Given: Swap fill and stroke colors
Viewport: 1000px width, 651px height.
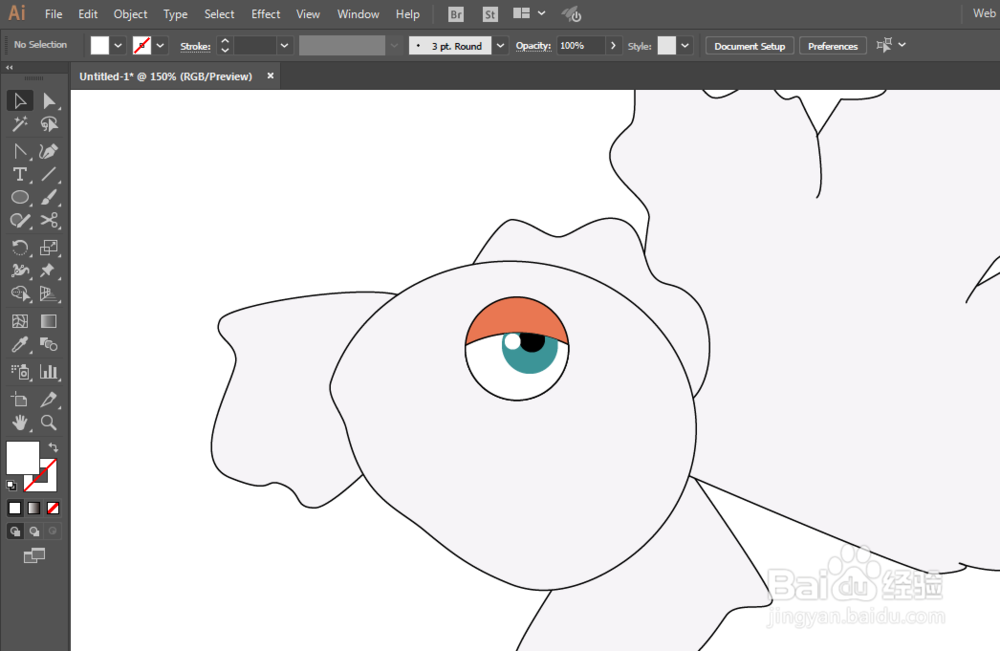Looking at the screenshot, I should click(x=54, y=447).
